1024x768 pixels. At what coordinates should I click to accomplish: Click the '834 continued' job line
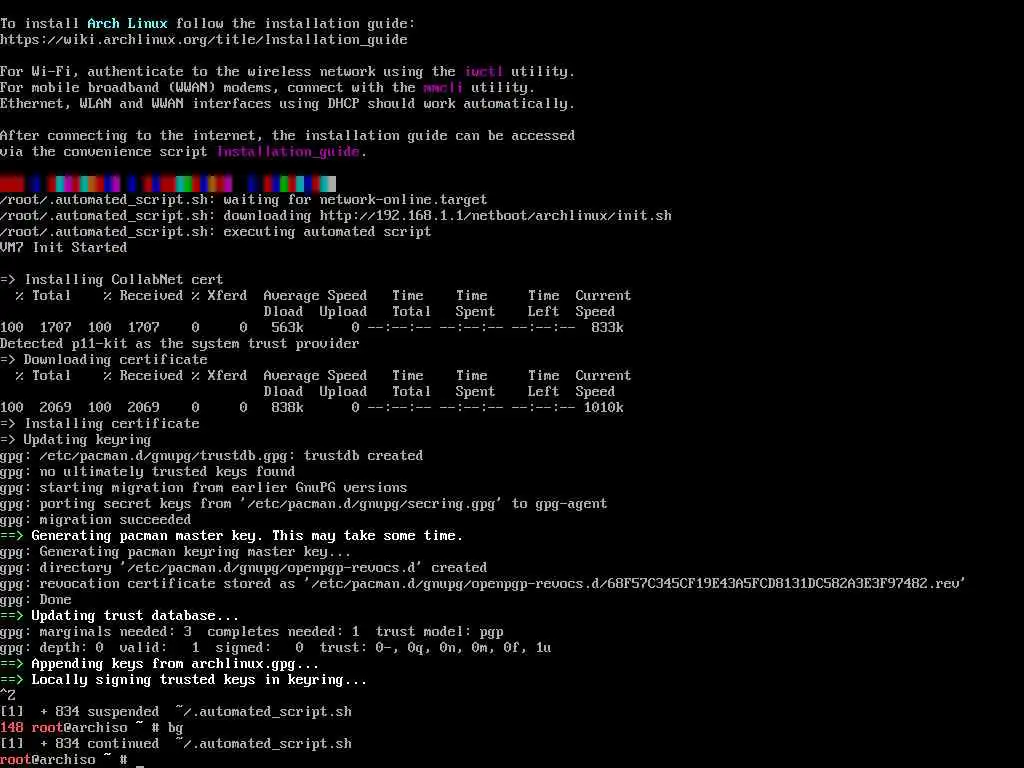pos(176,744)
